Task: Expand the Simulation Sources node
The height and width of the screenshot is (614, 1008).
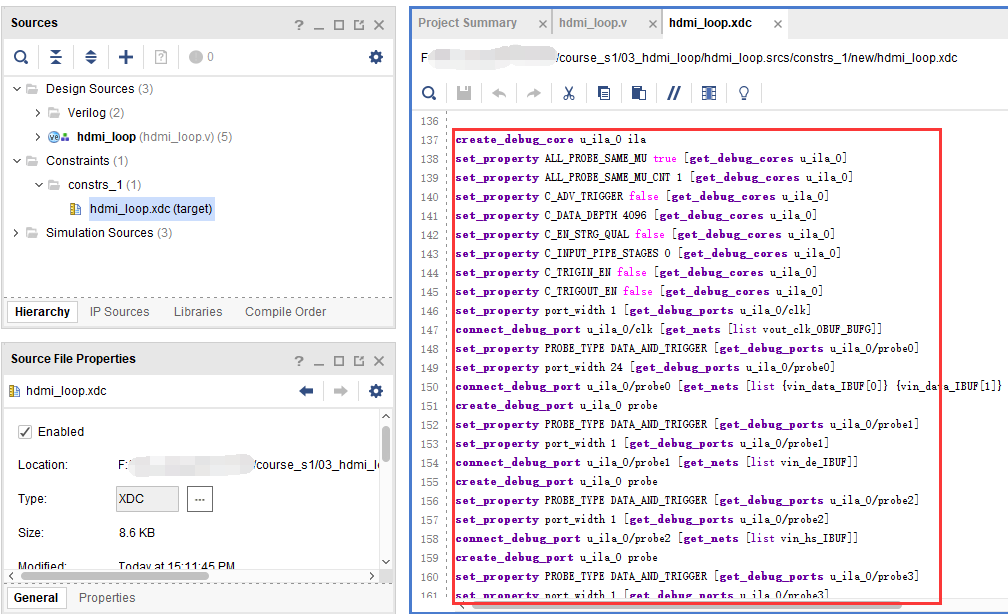Action: 17,233
